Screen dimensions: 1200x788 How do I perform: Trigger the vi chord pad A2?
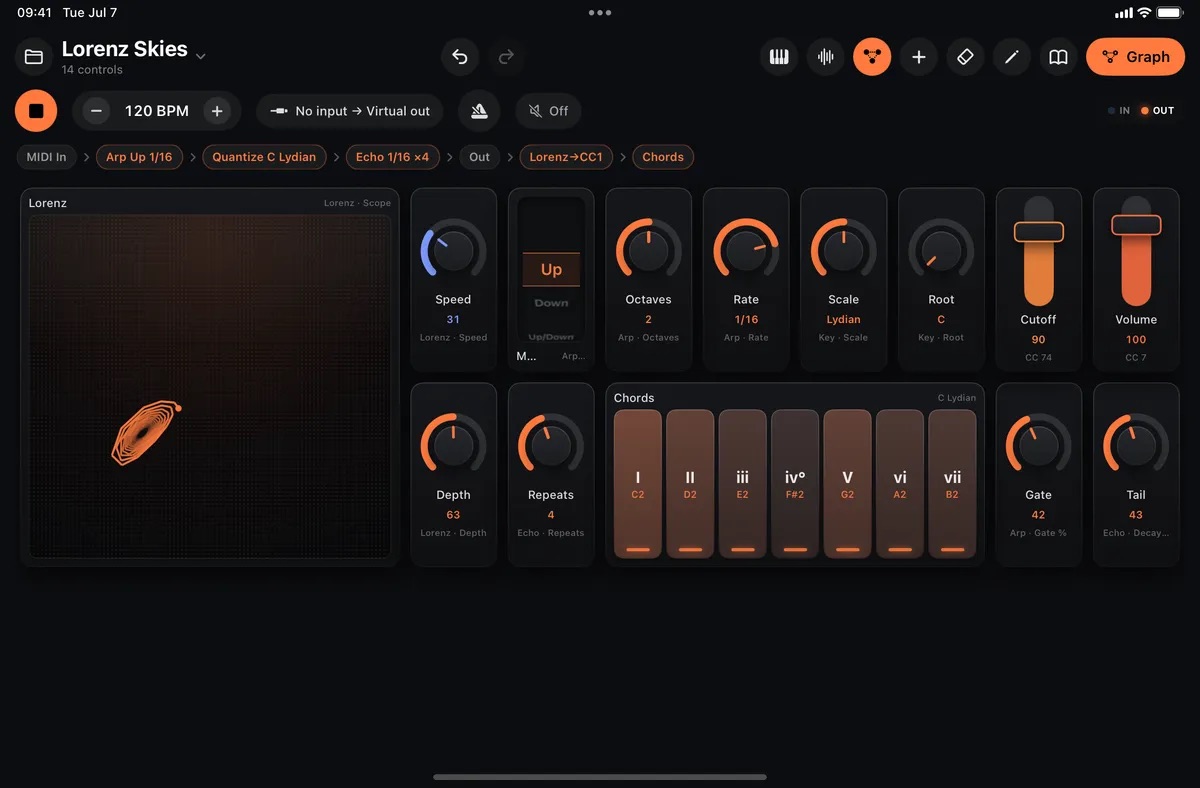point(900,483)
